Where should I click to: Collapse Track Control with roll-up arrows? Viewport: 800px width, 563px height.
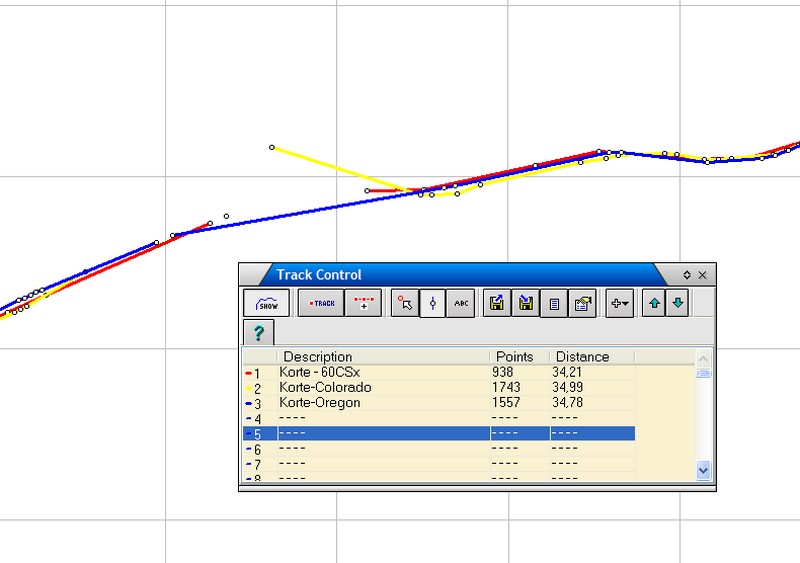(687, 275)
